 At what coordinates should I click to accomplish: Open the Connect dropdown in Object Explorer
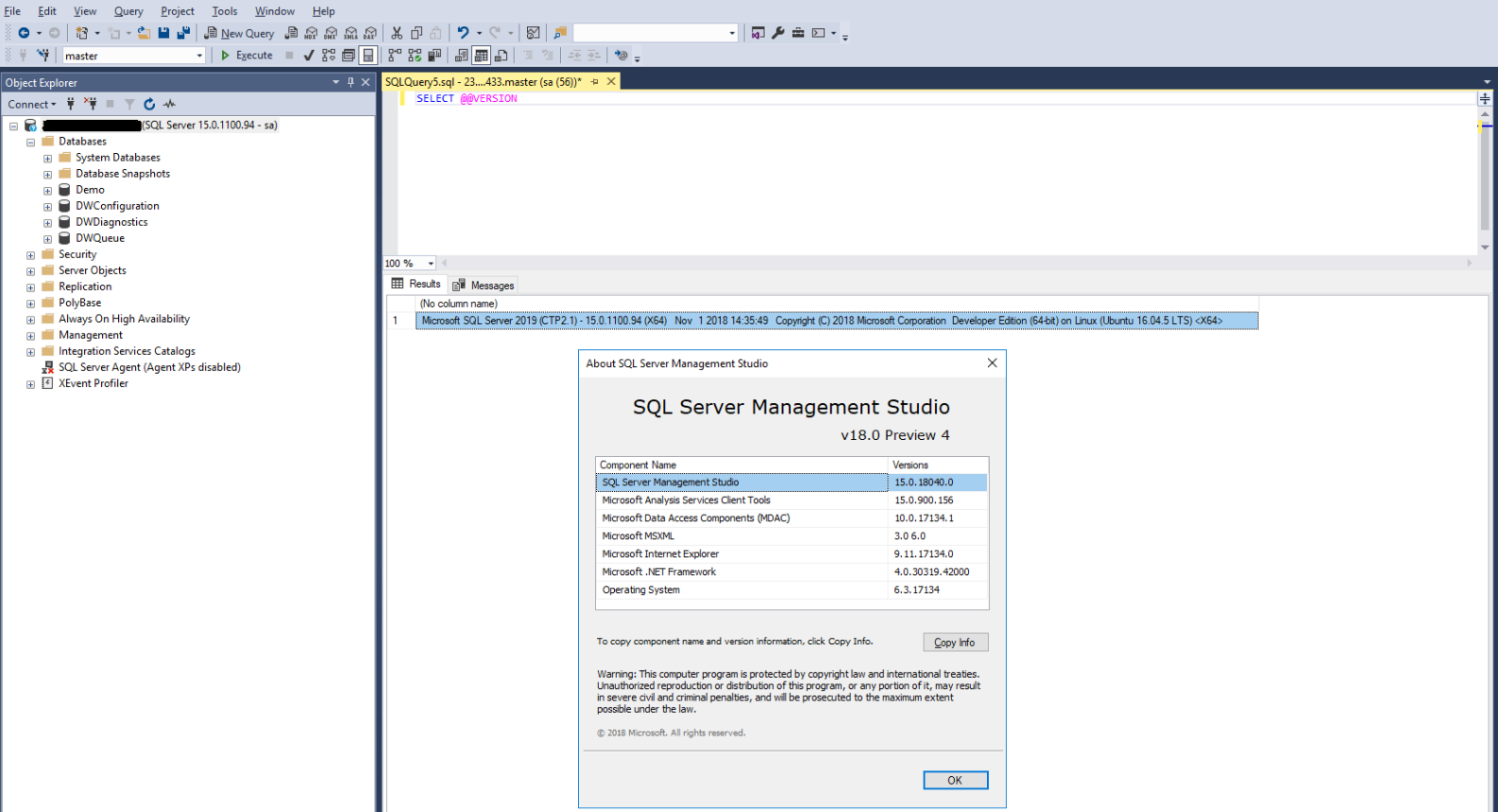coord(32,104)
